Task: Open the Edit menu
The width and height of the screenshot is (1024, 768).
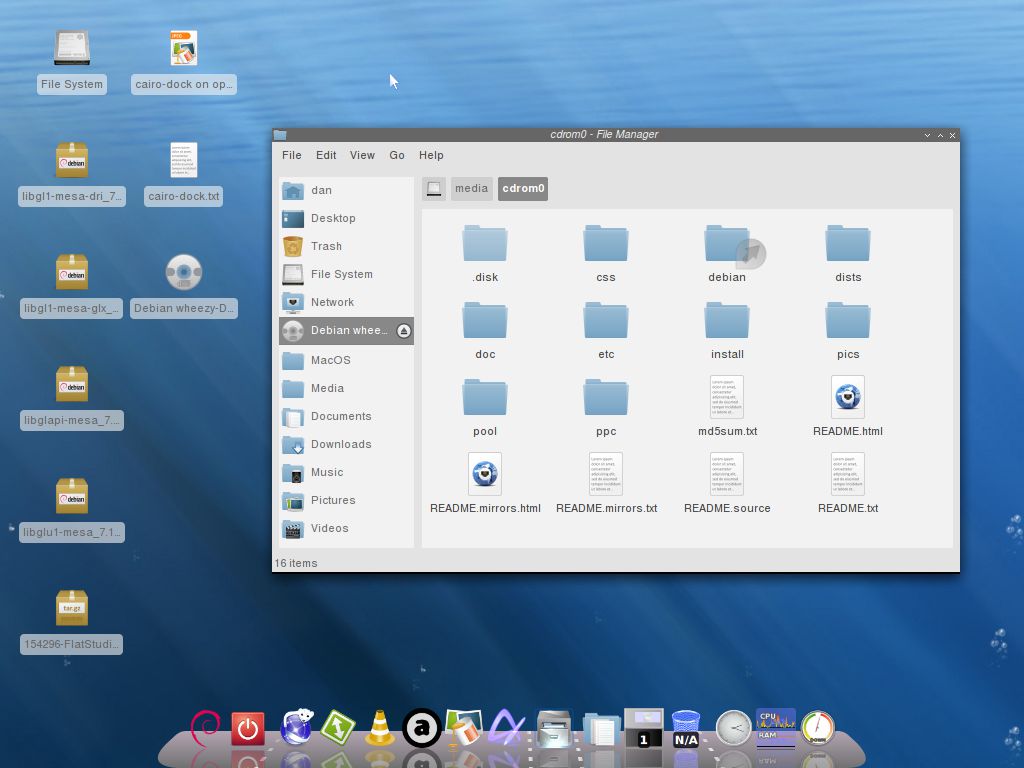Action: (x=326, y=155)
